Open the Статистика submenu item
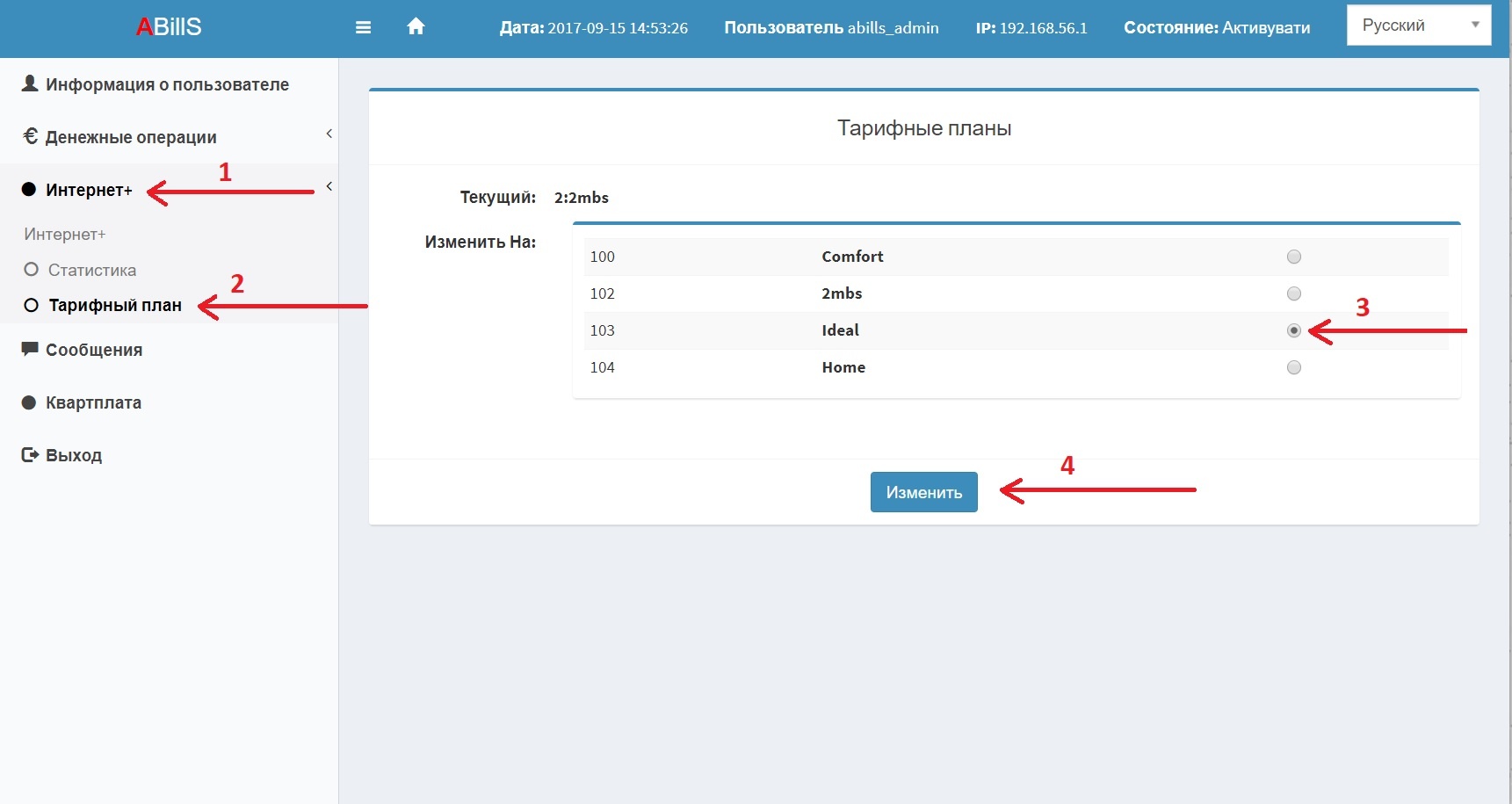Viewport: 1512px width, 804px height. tap(91, 270)
